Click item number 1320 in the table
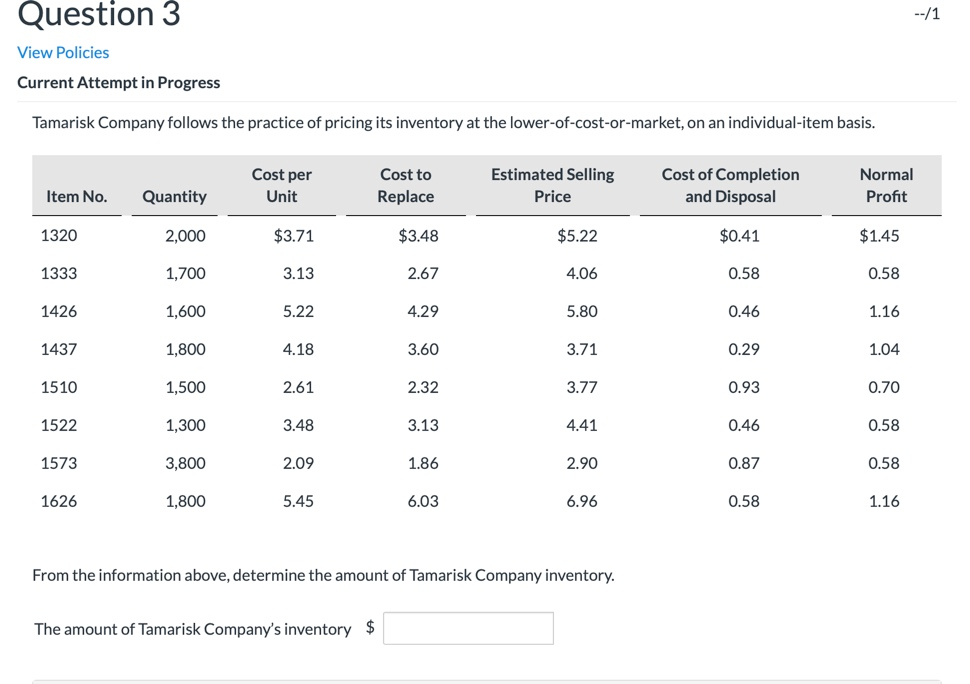This screenshot has width=970, height=684. (58, 235)
